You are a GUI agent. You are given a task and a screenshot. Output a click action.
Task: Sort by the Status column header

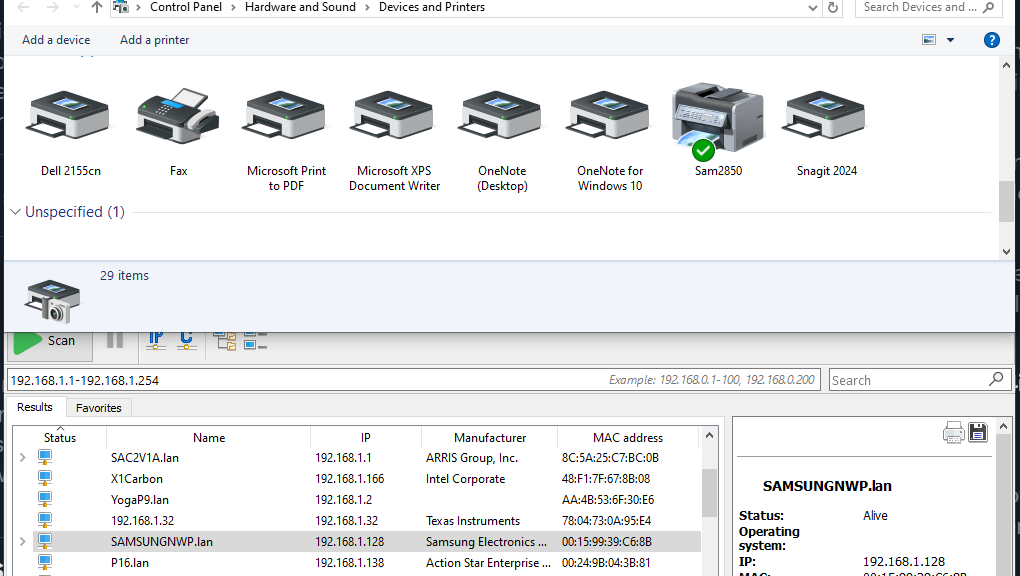60,437
